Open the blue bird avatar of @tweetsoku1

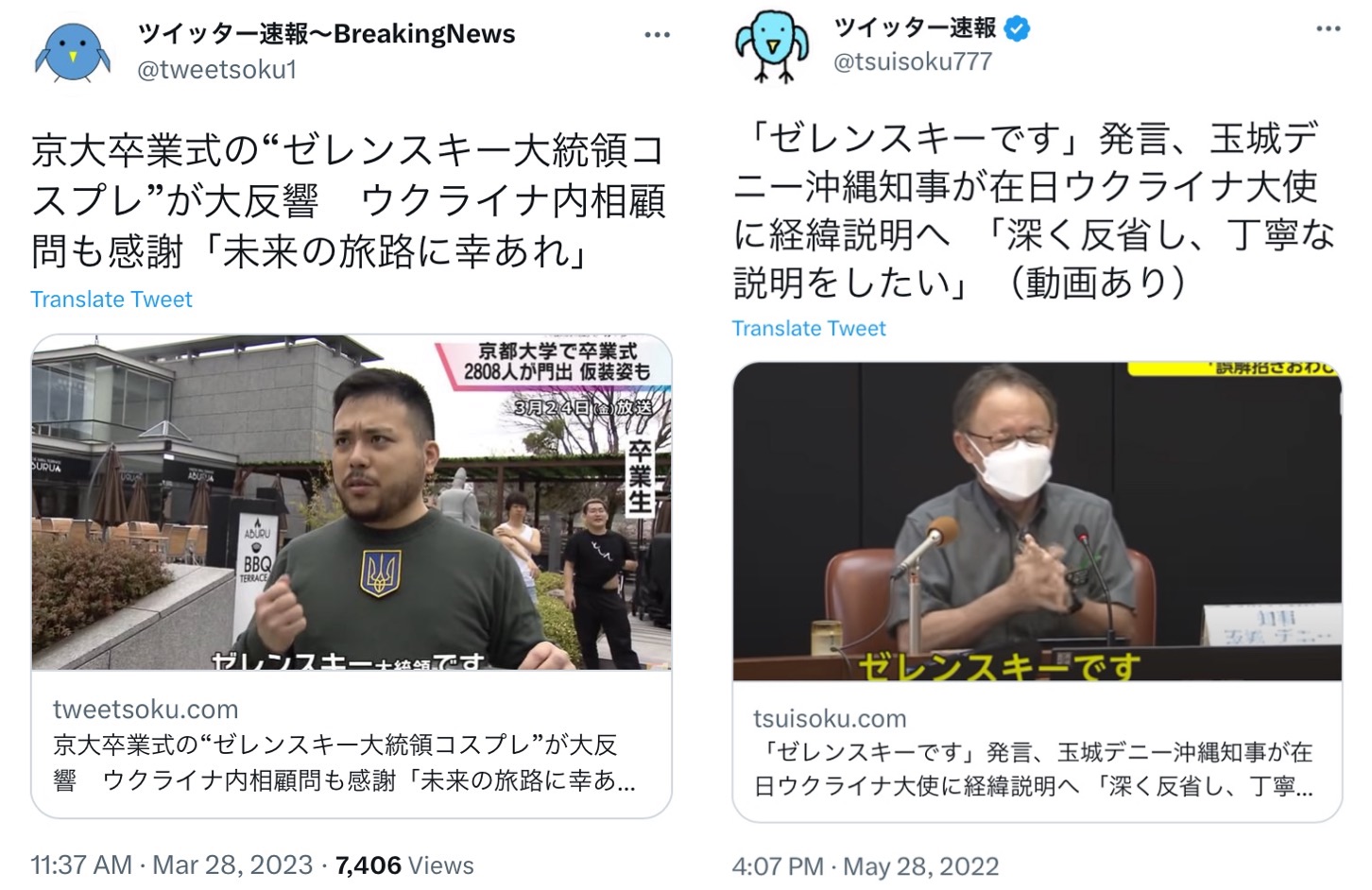click(x=72, y=52)
